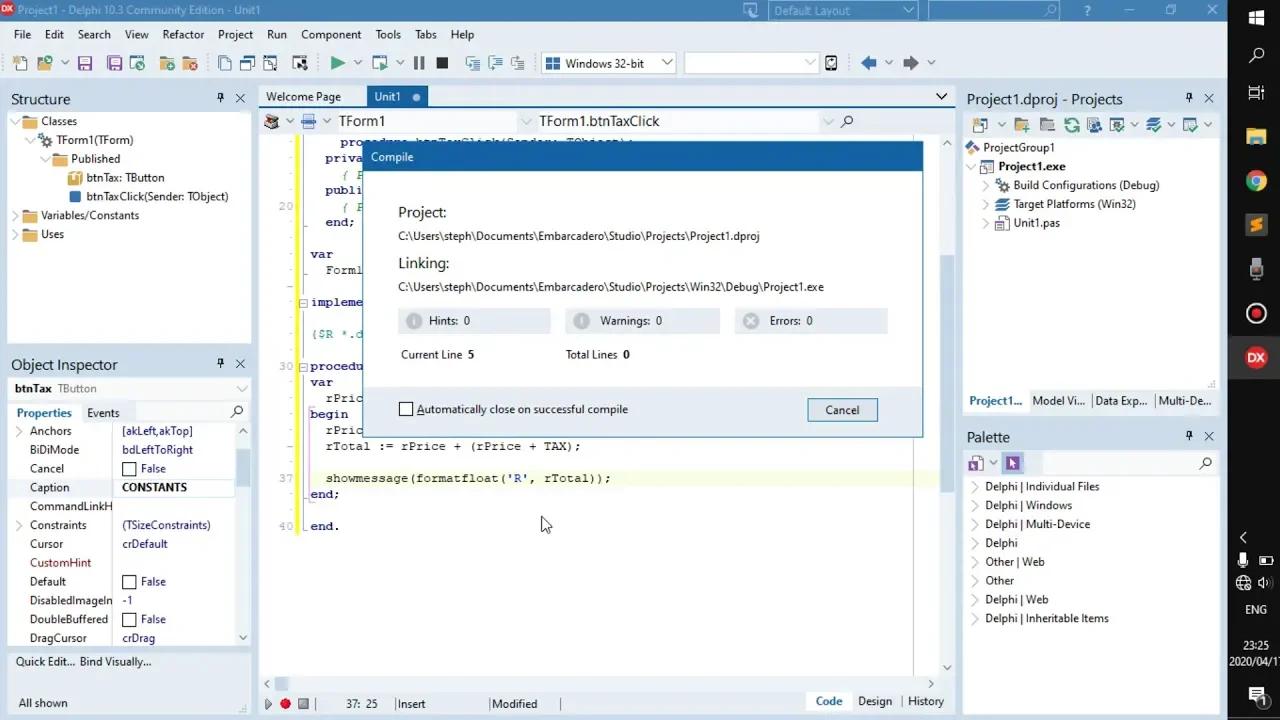
Task: Open the Refactor menu
Action: click(183, 34)
